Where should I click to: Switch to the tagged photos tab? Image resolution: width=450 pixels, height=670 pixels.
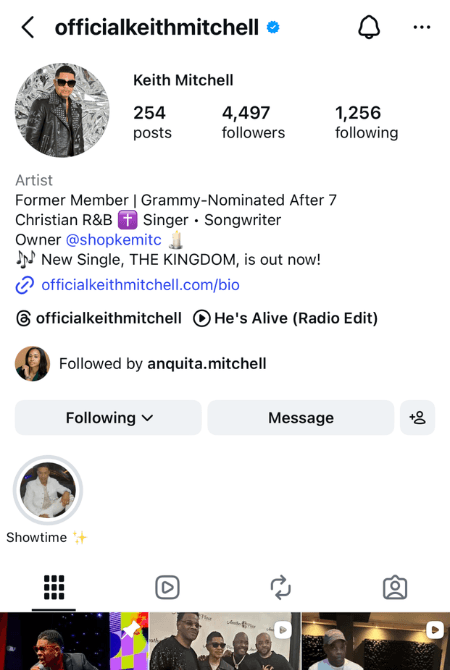point(395,588)
